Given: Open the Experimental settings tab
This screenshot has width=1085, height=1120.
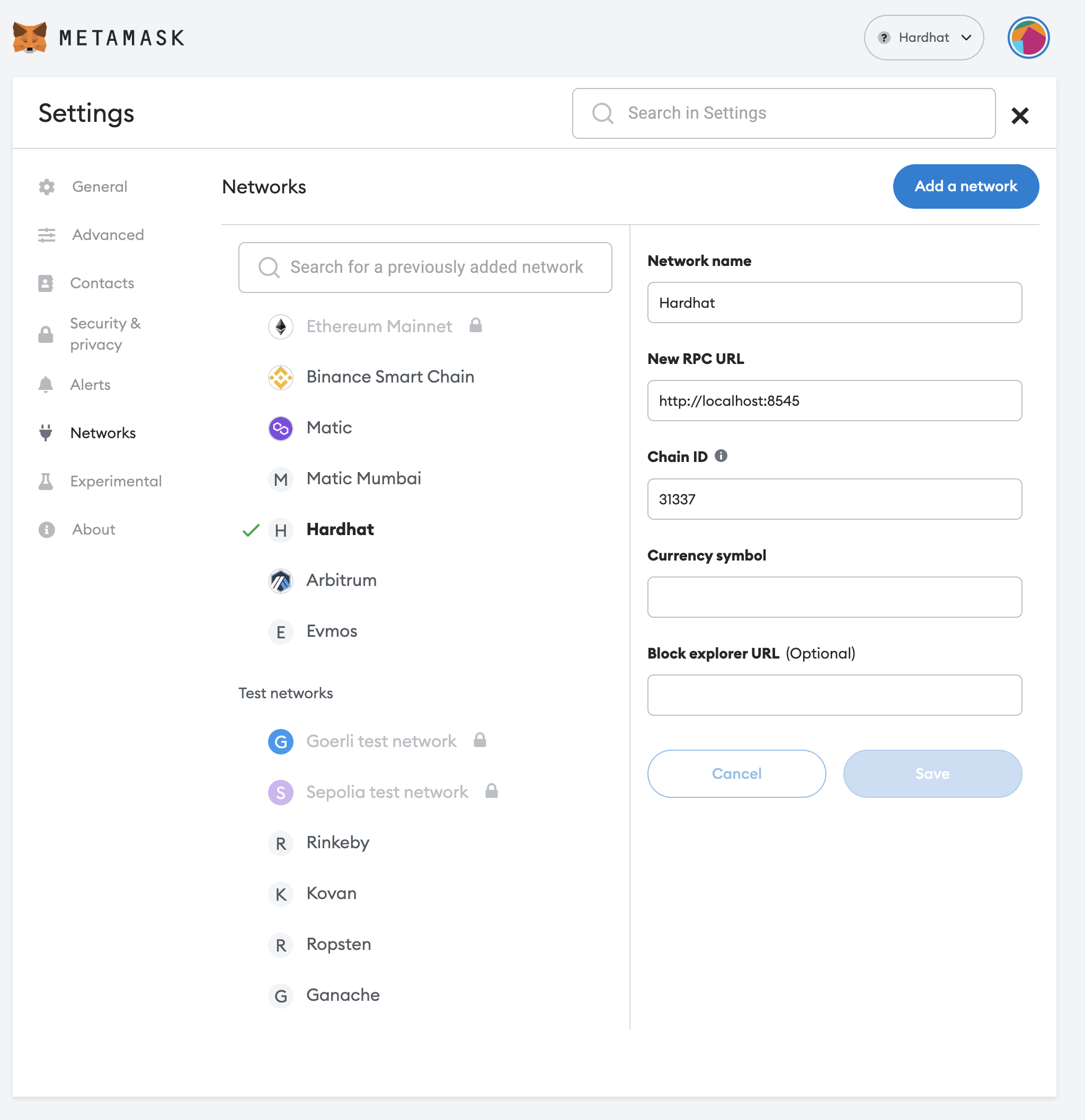Looking at the screenshot, I should 115,481.
